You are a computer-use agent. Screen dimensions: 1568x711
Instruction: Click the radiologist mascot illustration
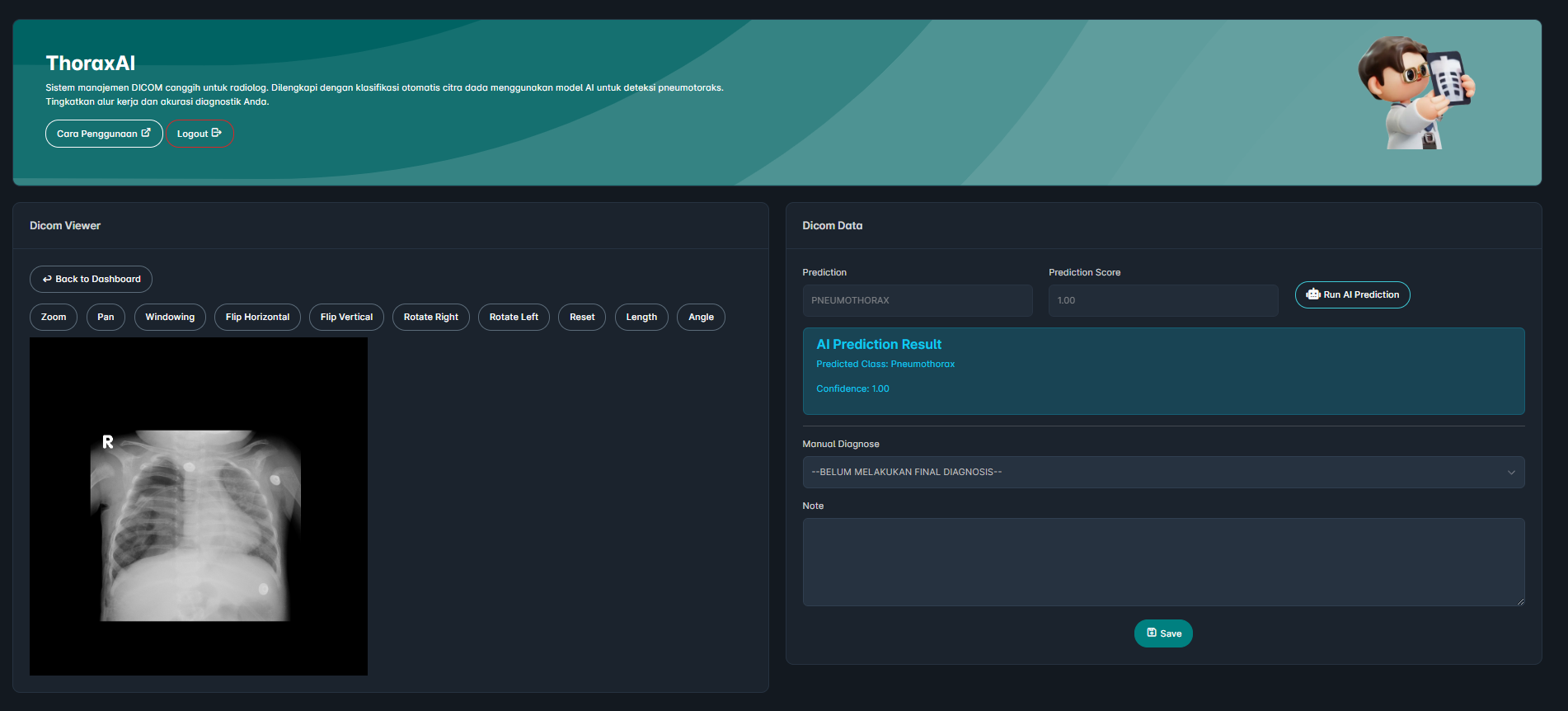point(1415,93)
